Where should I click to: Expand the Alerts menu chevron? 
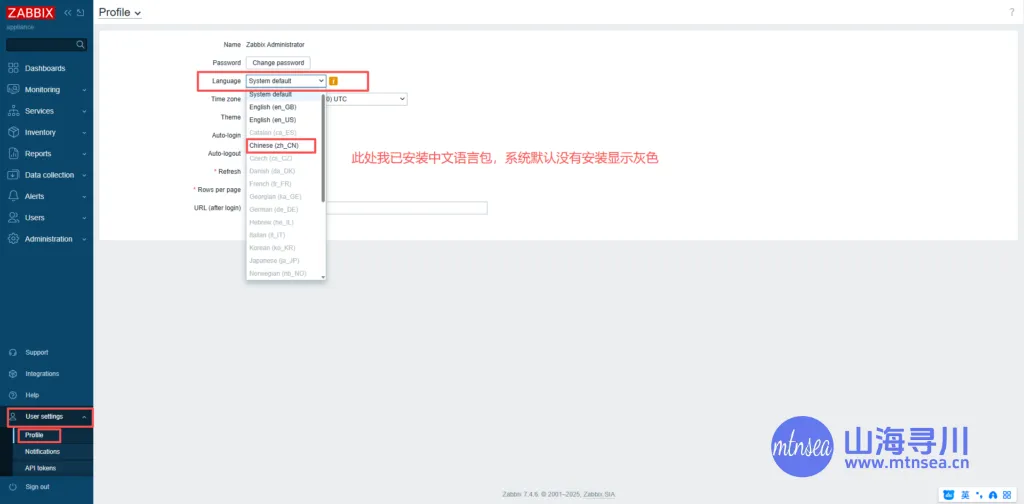(84, 197)
